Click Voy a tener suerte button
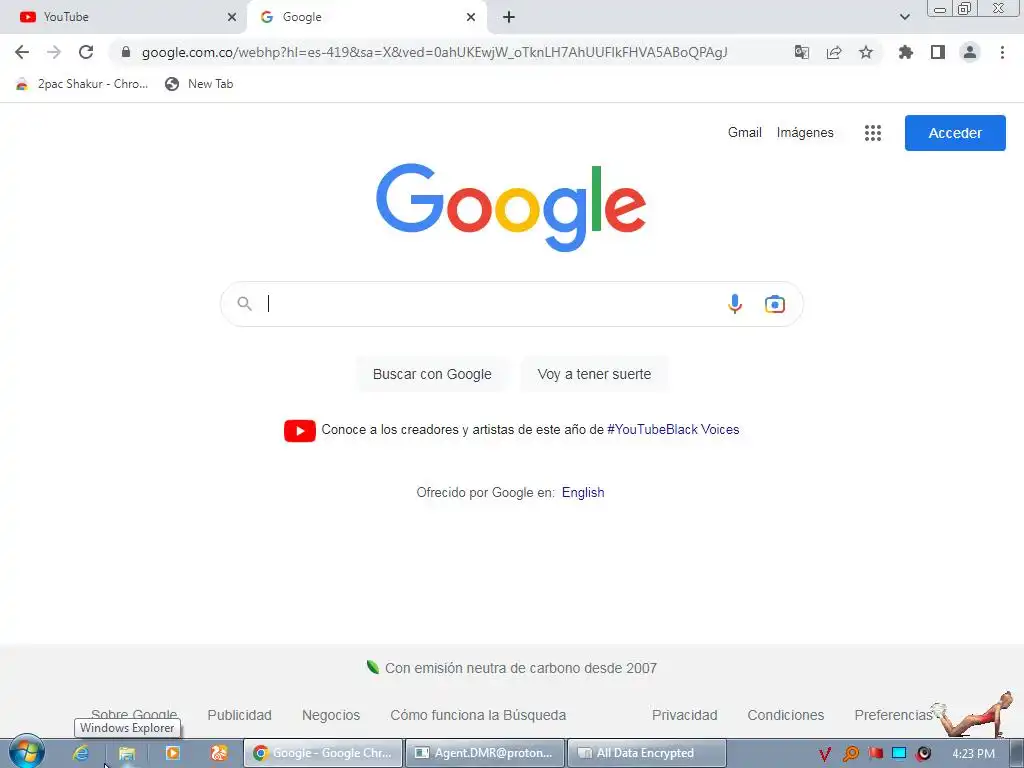This screenshot has width=1024, height=768. pos(594,374)
